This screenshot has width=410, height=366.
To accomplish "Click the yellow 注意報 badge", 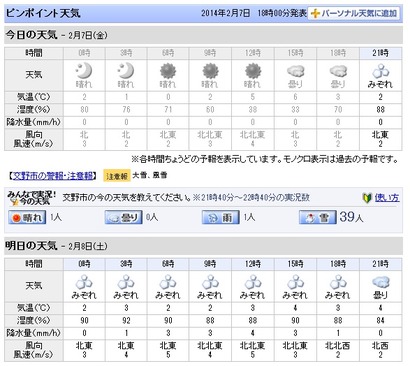I will pyautogui.click(x=117, y=176).
